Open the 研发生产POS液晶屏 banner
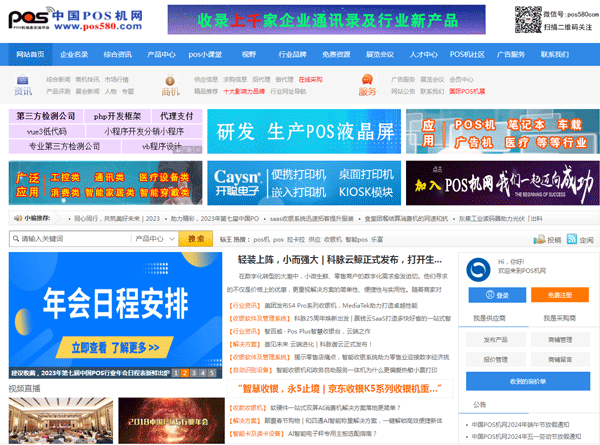Viewport: 600px width, 445px height. point(304,131)
